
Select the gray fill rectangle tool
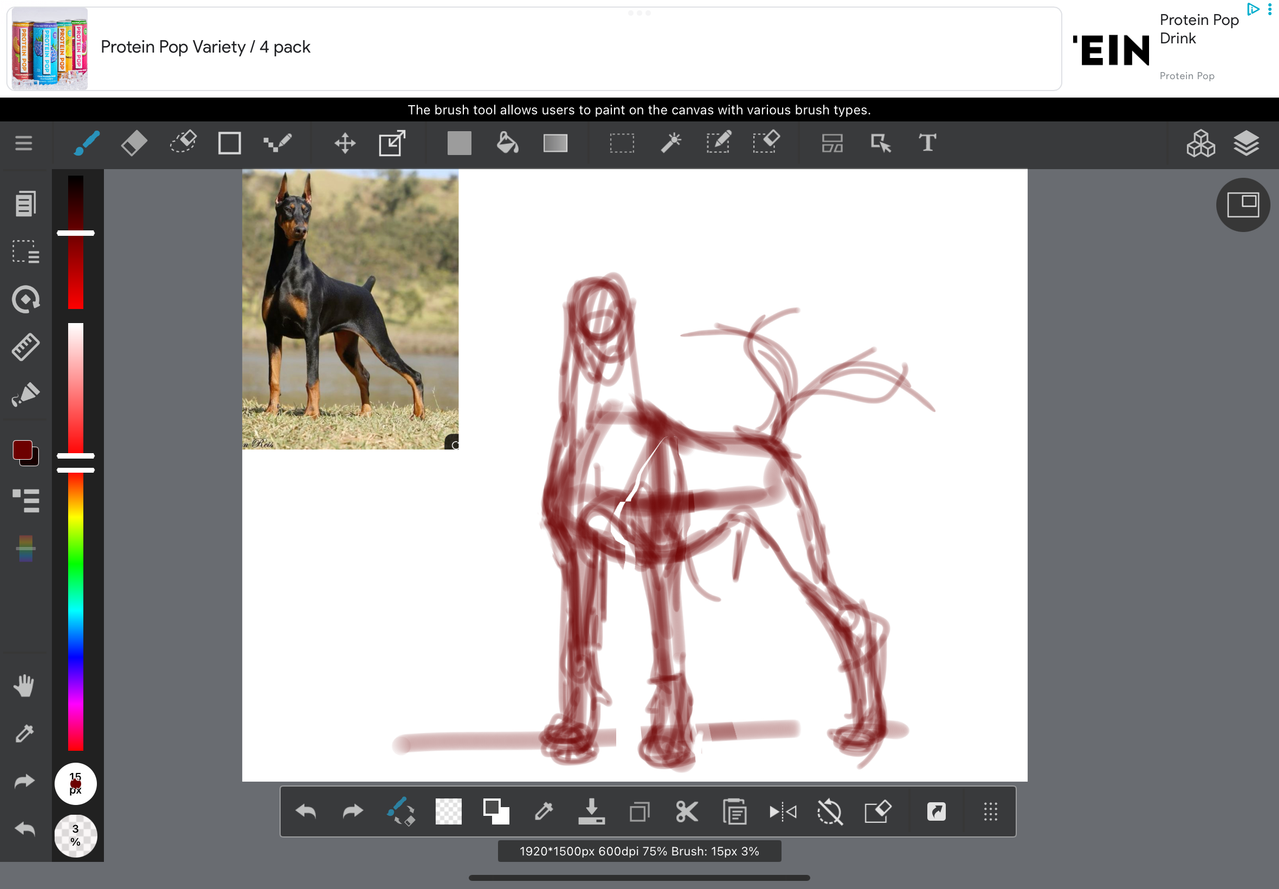[x=459, y=143]
